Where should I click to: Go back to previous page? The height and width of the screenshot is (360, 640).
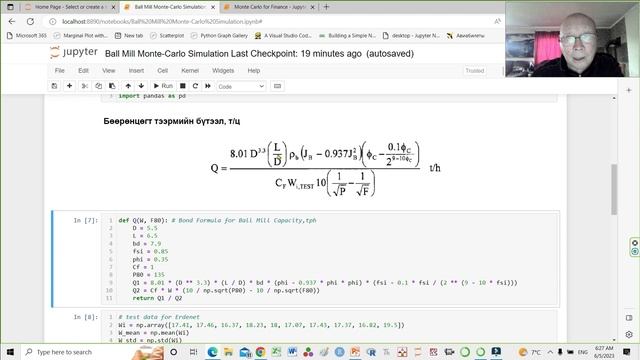point(12,21)
